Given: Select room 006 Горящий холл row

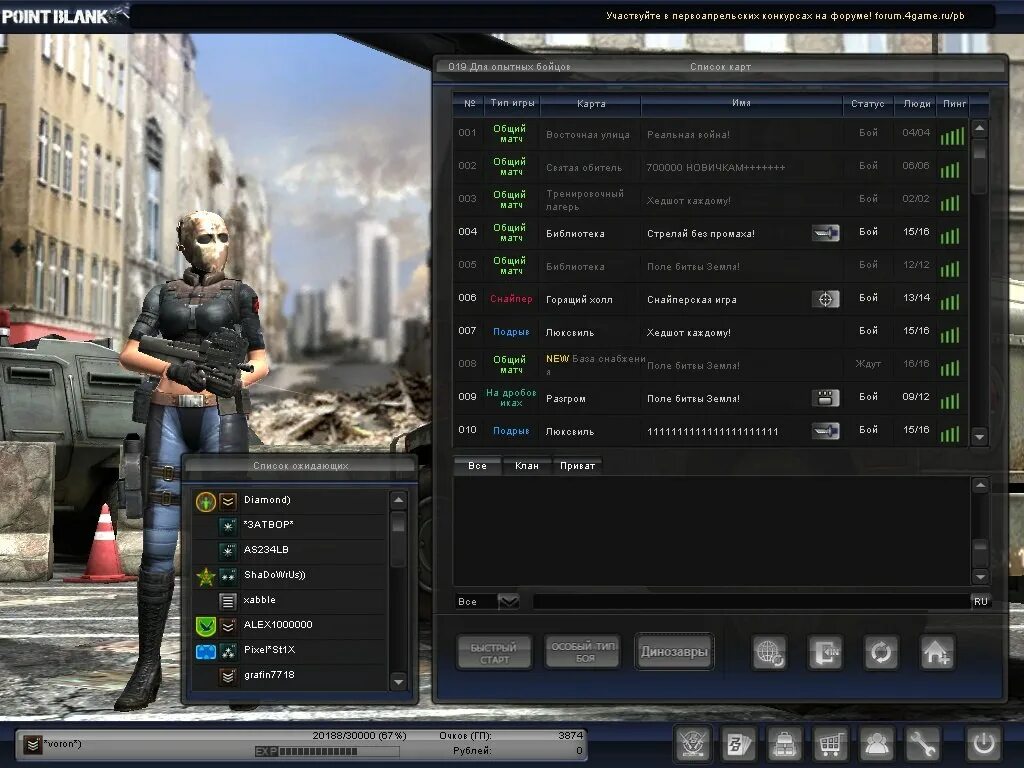Looking at the screenshot, I should point(711,299).
